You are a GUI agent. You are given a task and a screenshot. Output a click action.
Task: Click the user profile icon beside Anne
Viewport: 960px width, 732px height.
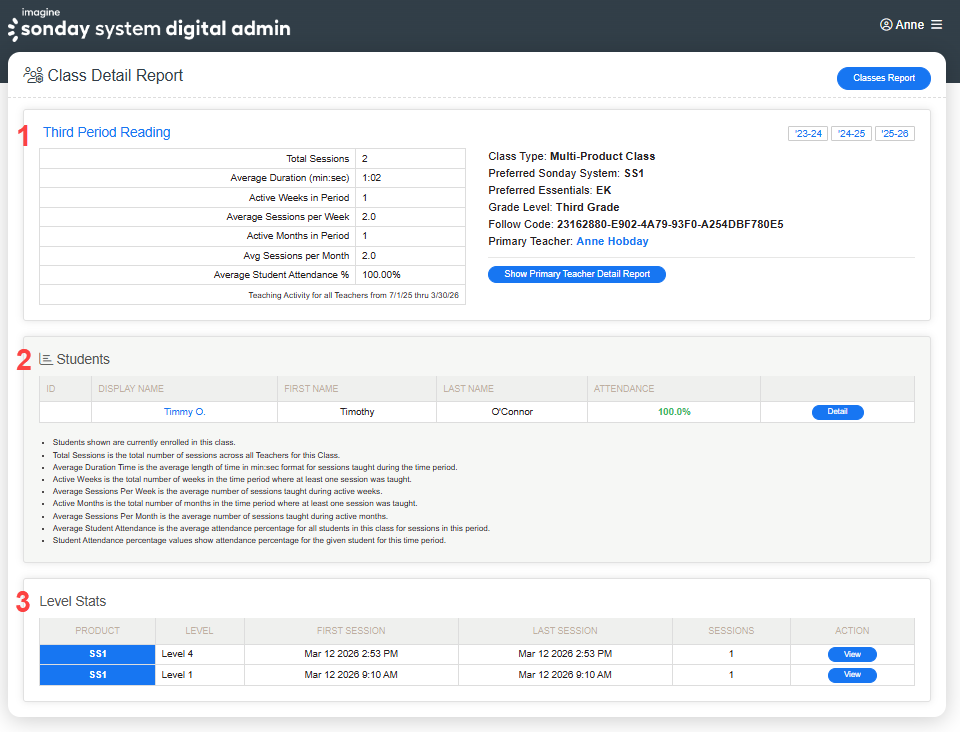(886, 25)
